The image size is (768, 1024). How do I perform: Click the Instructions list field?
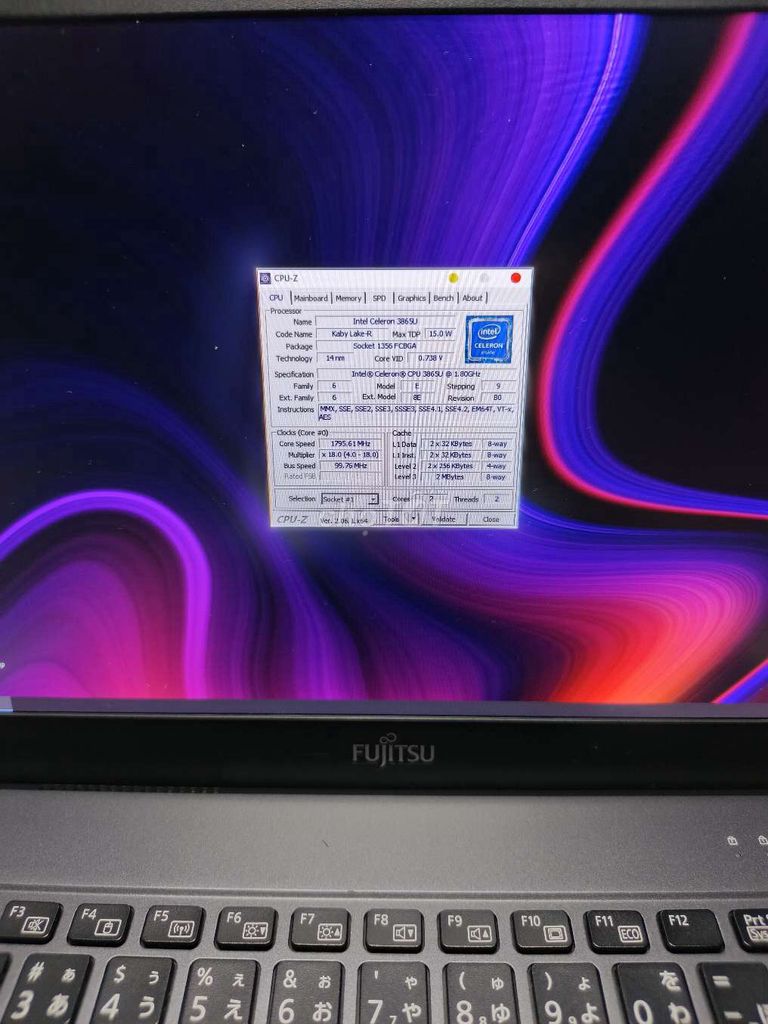click(x=417, y=413)
